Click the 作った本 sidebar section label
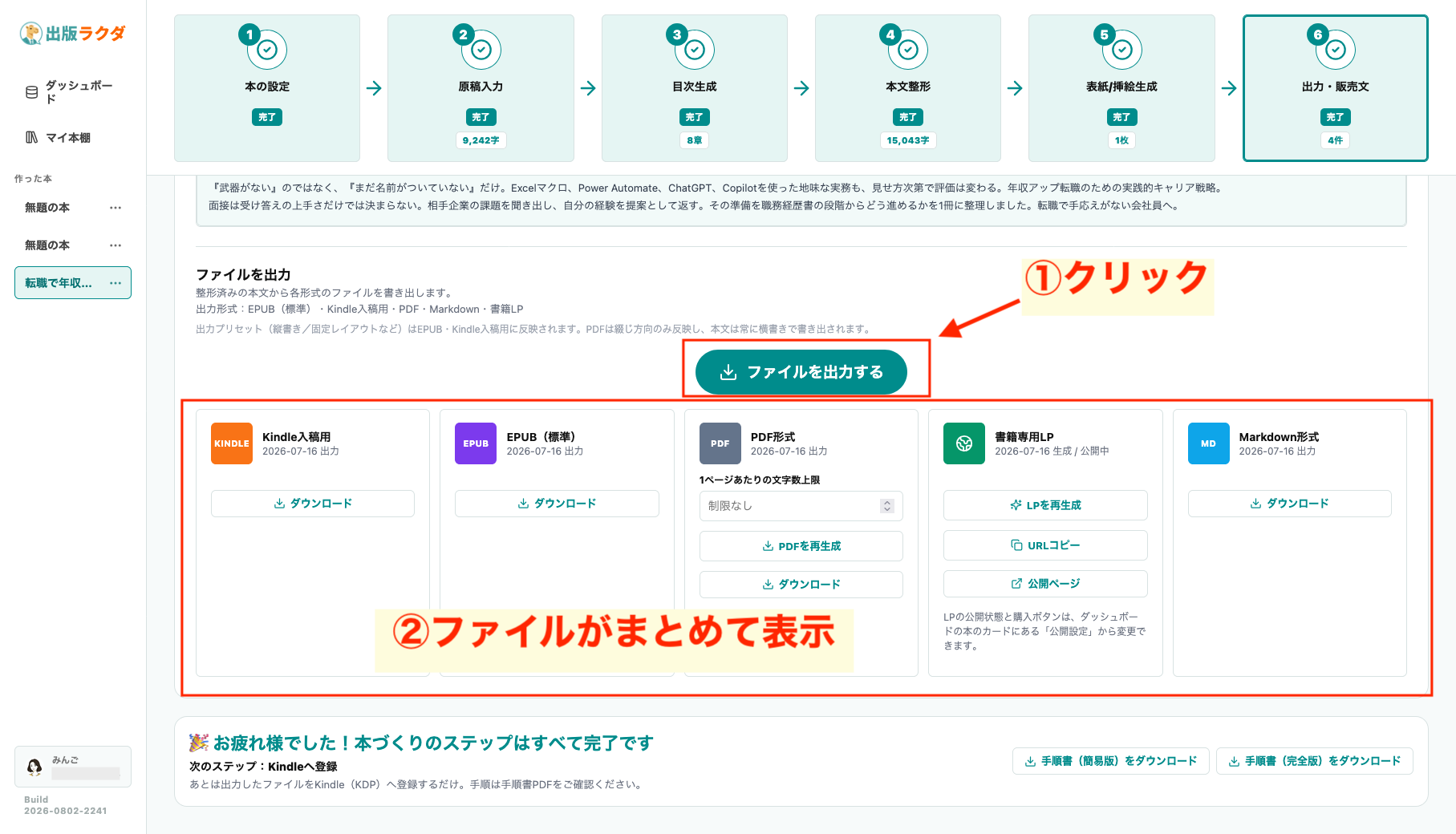Viewport: 1456px width, 834px height. [33, 179]
